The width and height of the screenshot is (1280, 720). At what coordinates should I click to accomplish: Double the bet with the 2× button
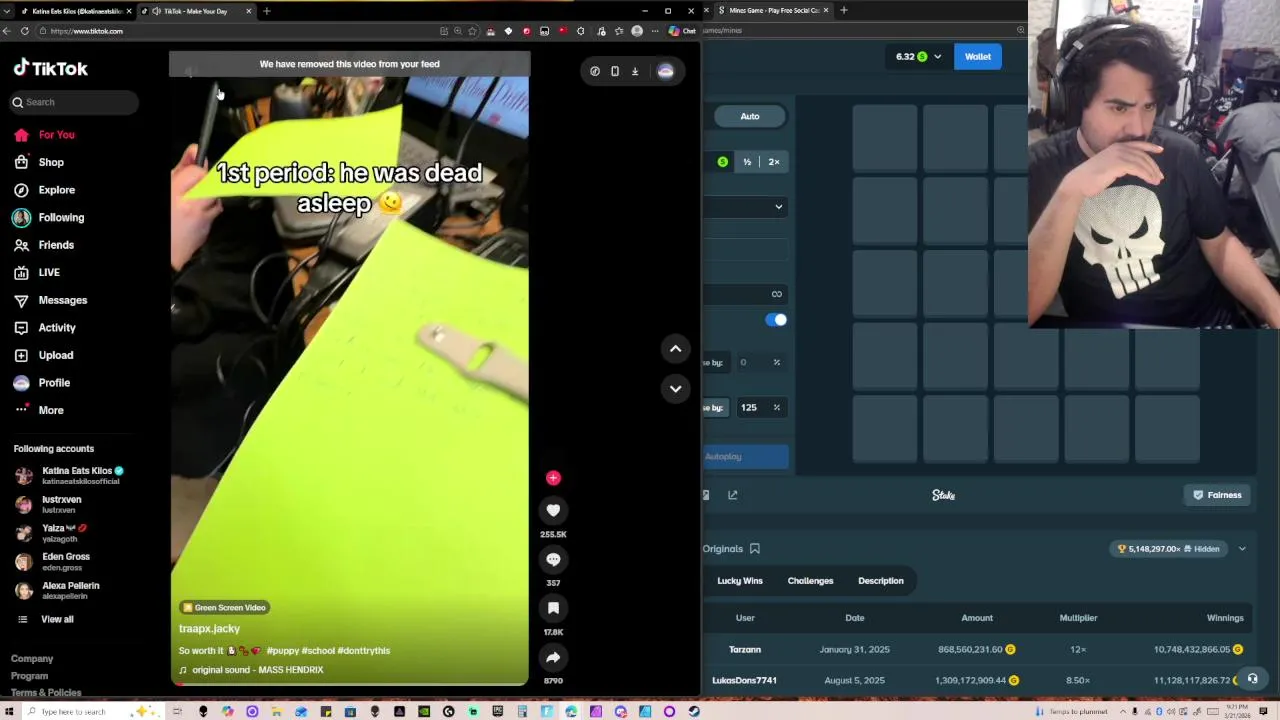(x=774, y=162)
